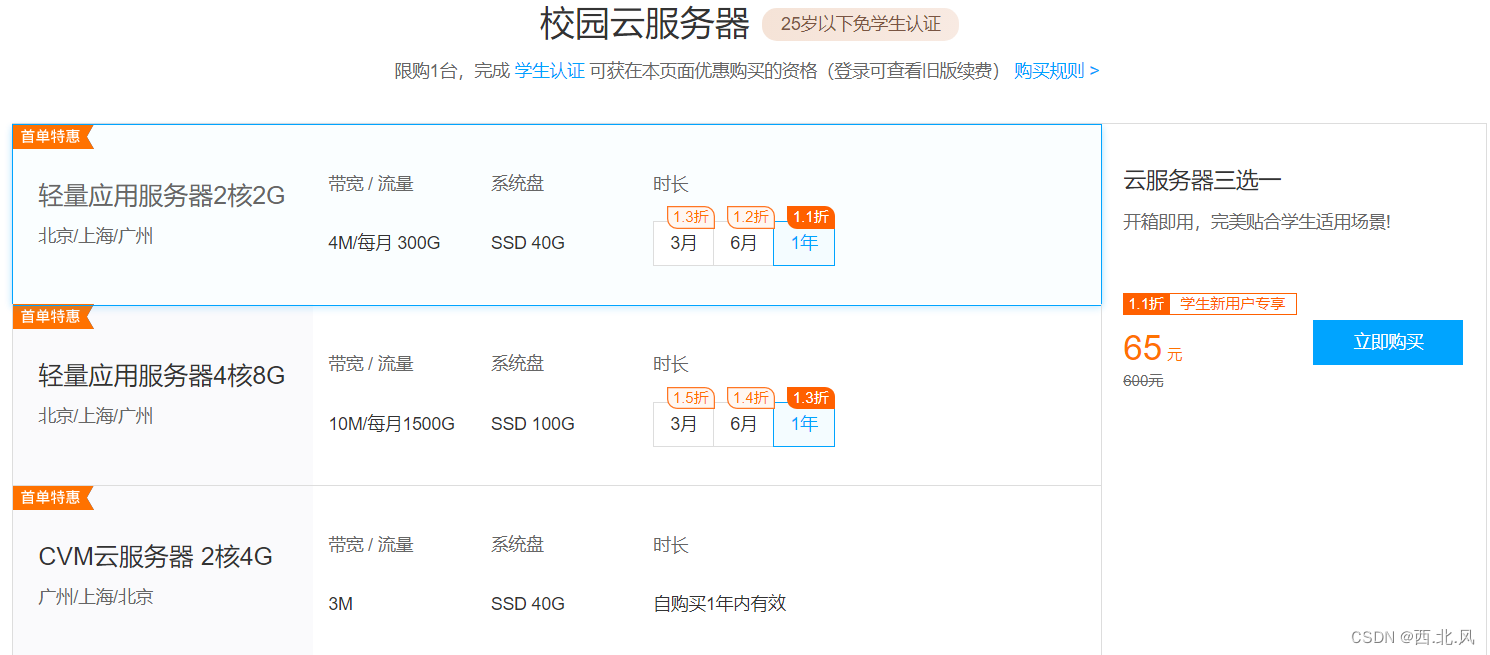Click the 1.3折 tag above 2核2G 3月

690,217
